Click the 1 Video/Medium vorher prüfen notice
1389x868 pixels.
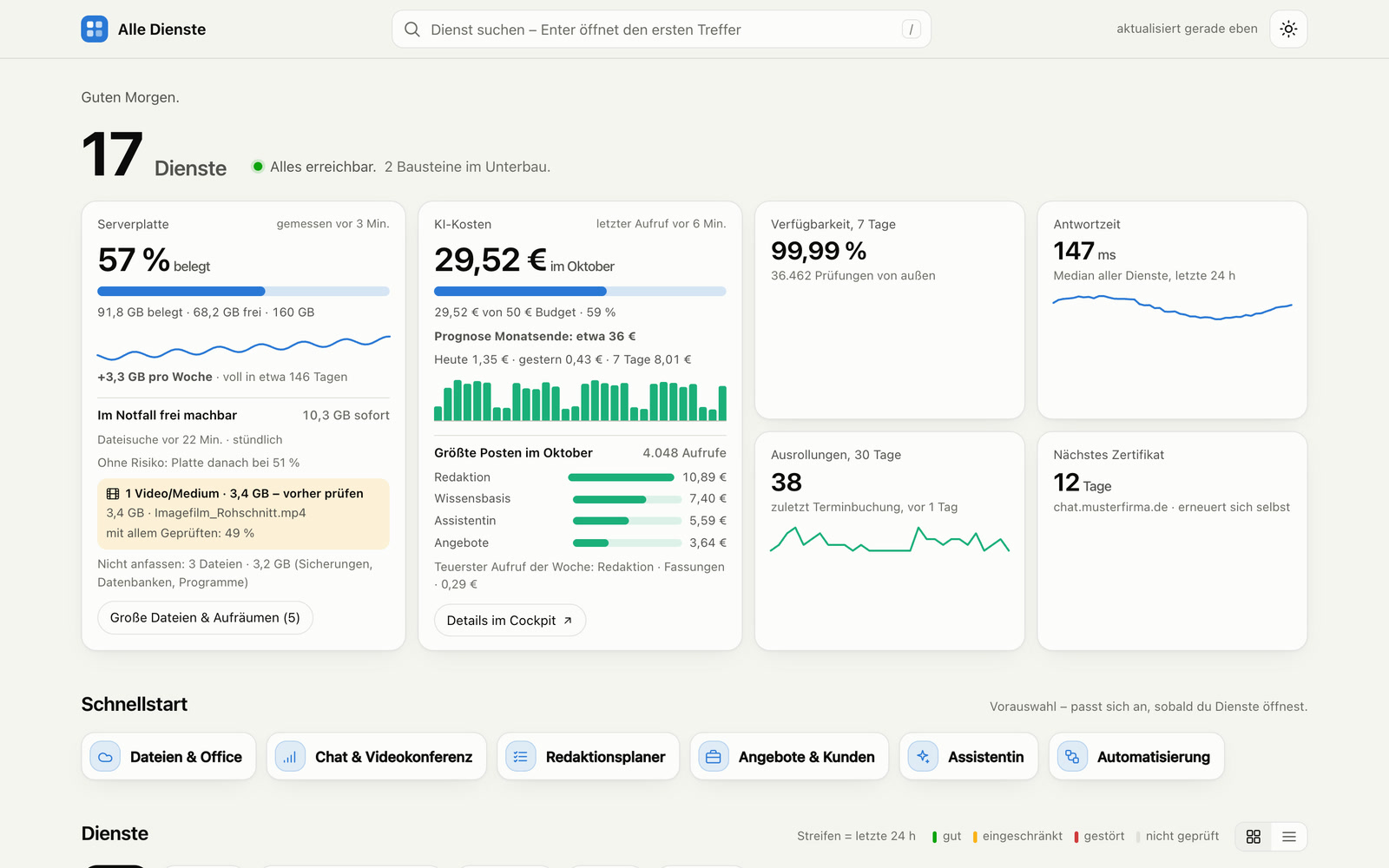[x=243, y=514]
